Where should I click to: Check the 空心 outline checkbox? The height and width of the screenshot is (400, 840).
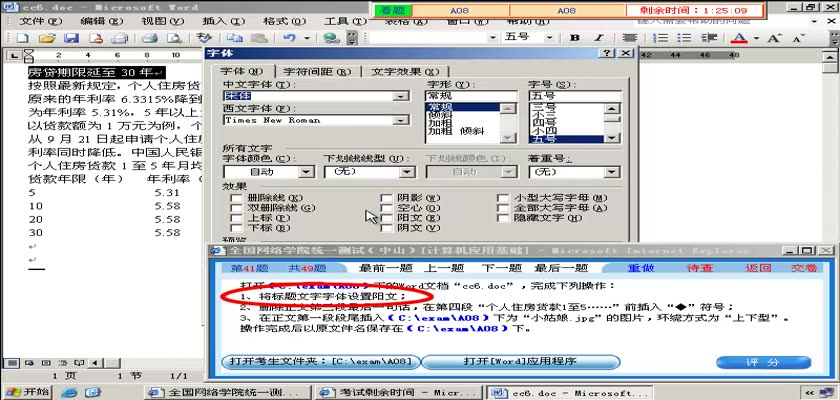click(x=386, y=208)
